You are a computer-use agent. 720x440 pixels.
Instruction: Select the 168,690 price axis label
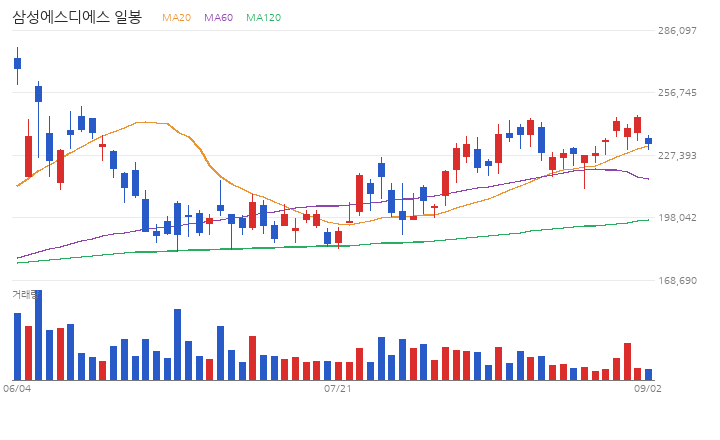point(677,280)
